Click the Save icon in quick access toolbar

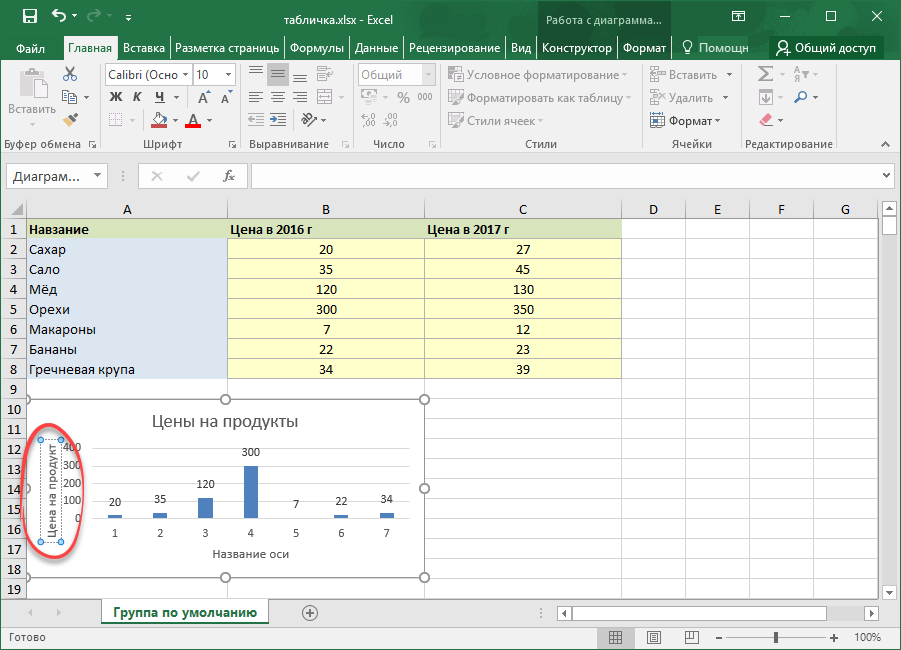(29, 17)
